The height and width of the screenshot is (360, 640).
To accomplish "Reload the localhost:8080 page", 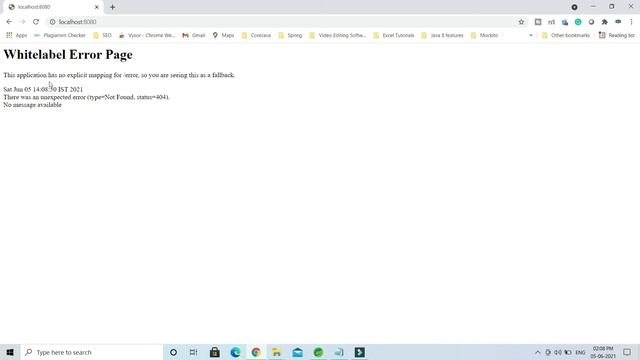I will tap(36, 22).
